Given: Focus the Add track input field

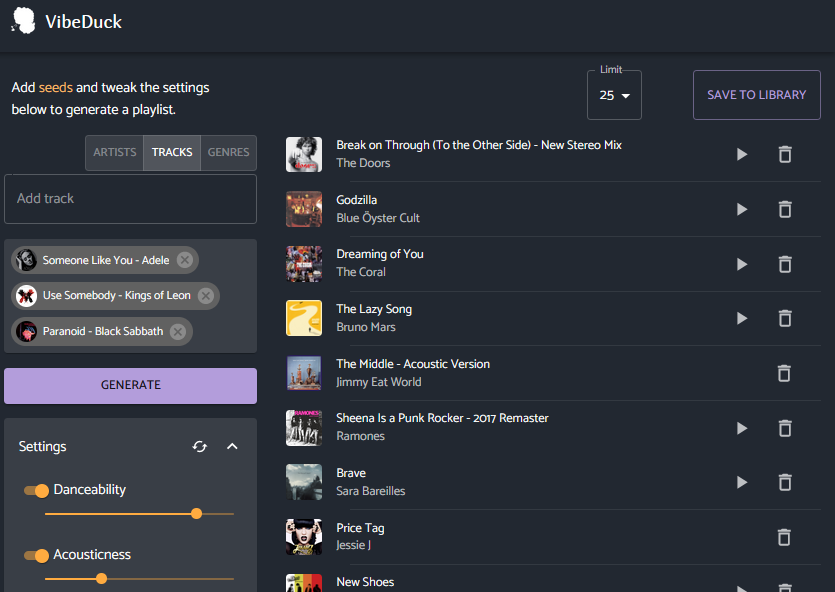Looking at the screenshot, I should click(x=130, y=199).
